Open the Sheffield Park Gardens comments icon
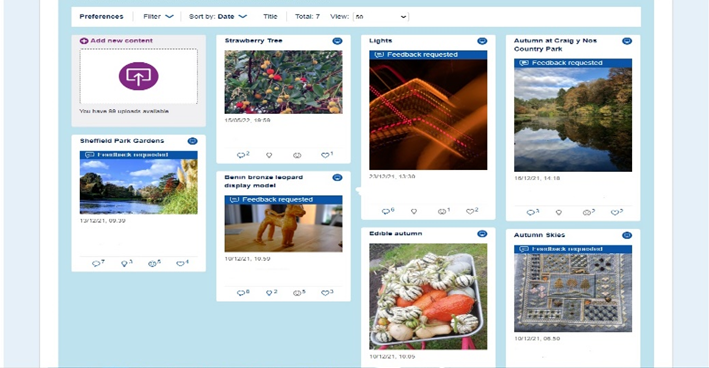This screenshot has height=368, width=709. point(96,263)
